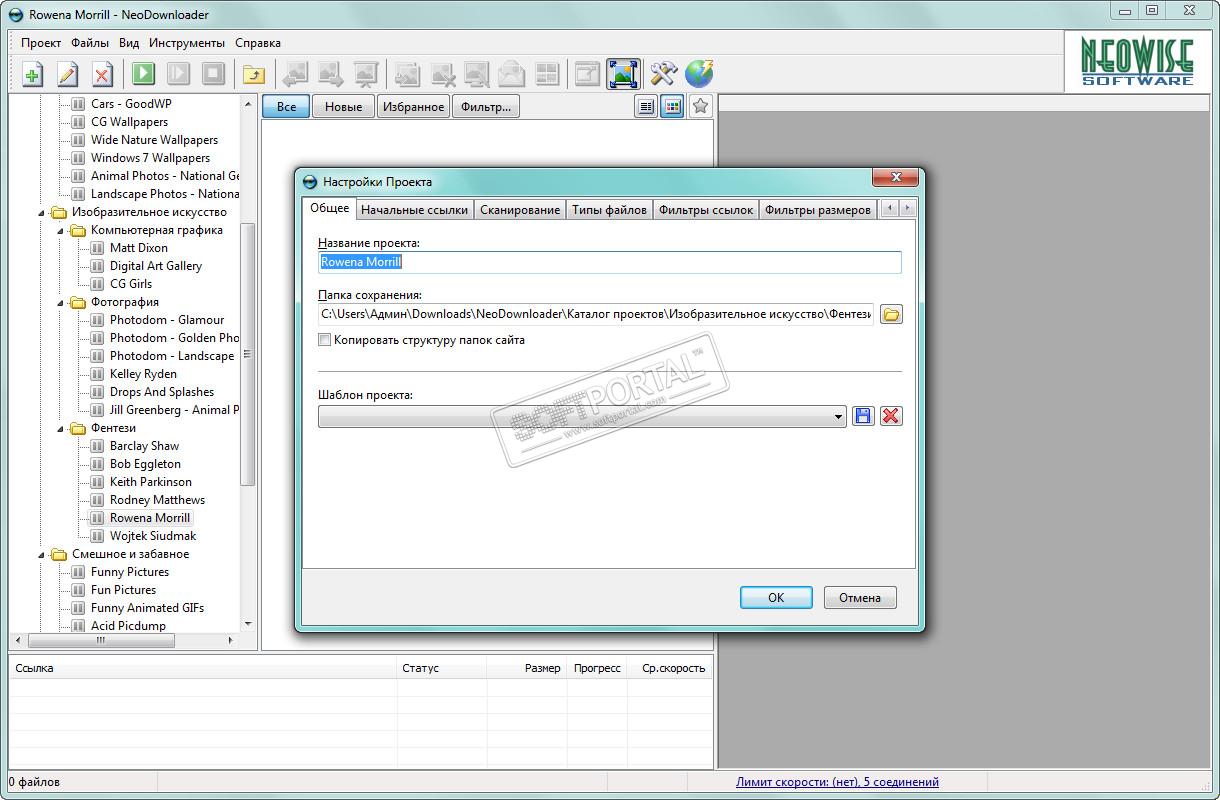This screenshot has width=1220, height=800.
Task: Enable 'Копировать структуру папок сайта' checkbox
Action: click(x=324, y=340)
